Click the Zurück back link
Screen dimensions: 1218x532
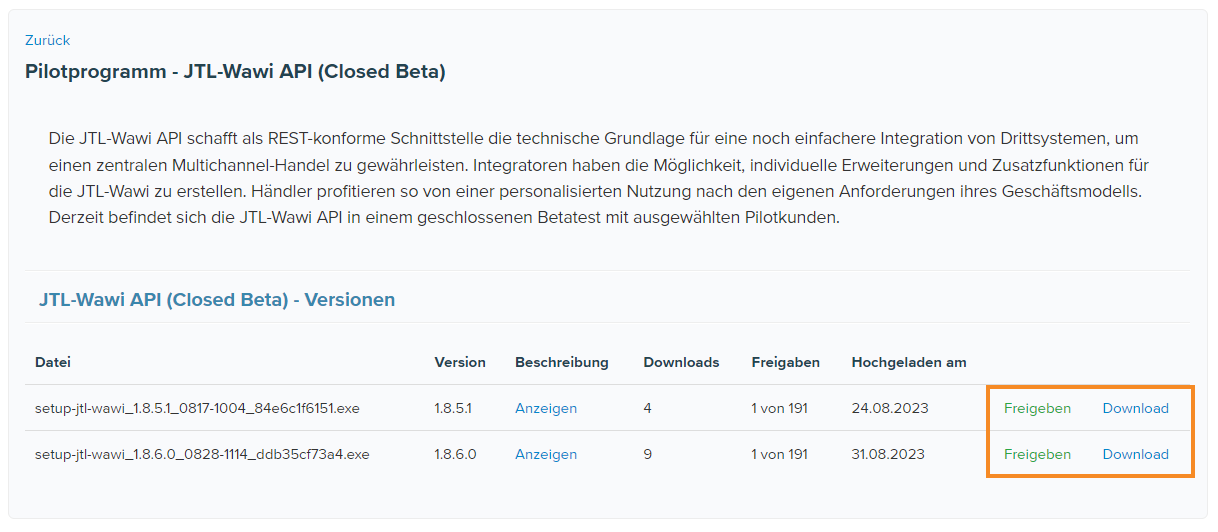[x=47, y=41]
